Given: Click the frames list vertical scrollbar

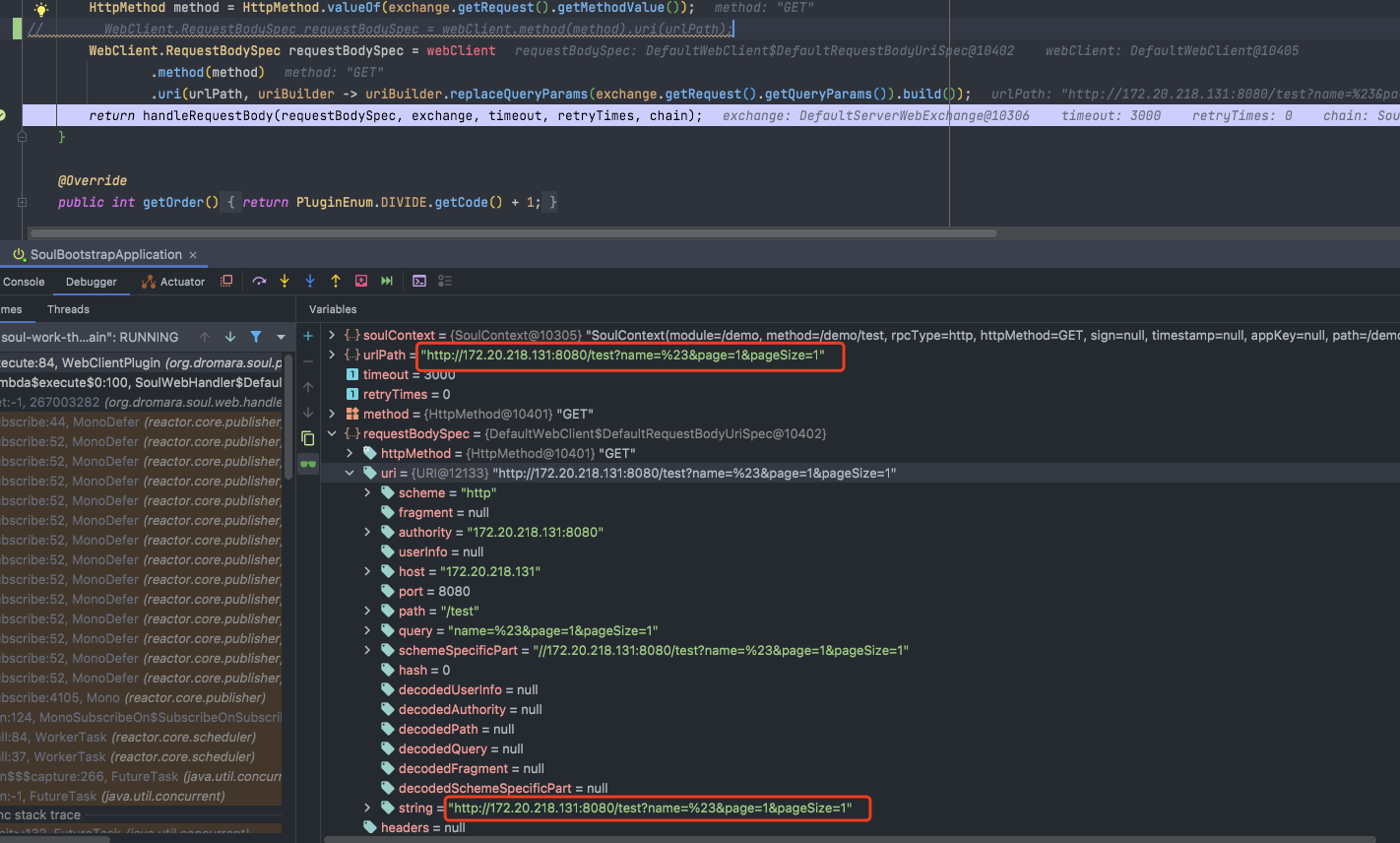Looking at the screenshot, I should (288, 416).
